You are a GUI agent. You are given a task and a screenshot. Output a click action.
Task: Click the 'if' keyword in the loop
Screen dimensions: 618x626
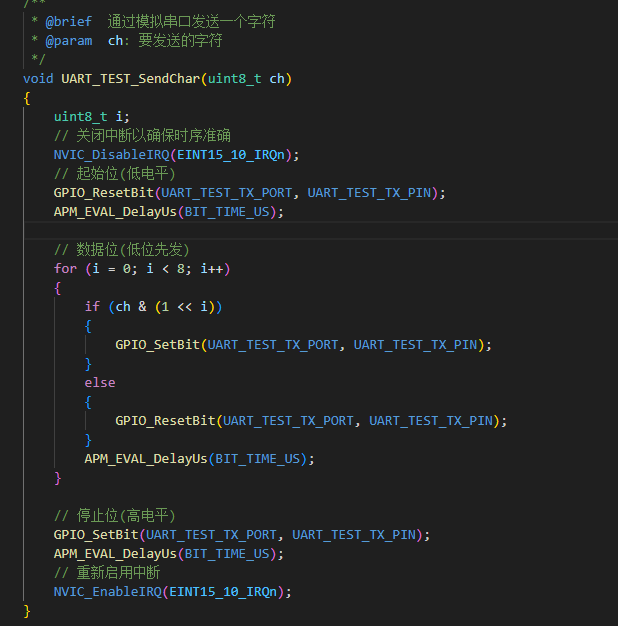(92, 307)
